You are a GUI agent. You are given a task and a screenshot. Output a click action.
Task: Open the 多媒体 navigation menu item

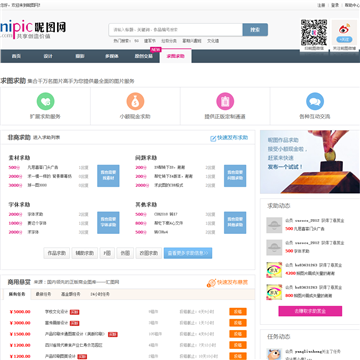(112, 56)
